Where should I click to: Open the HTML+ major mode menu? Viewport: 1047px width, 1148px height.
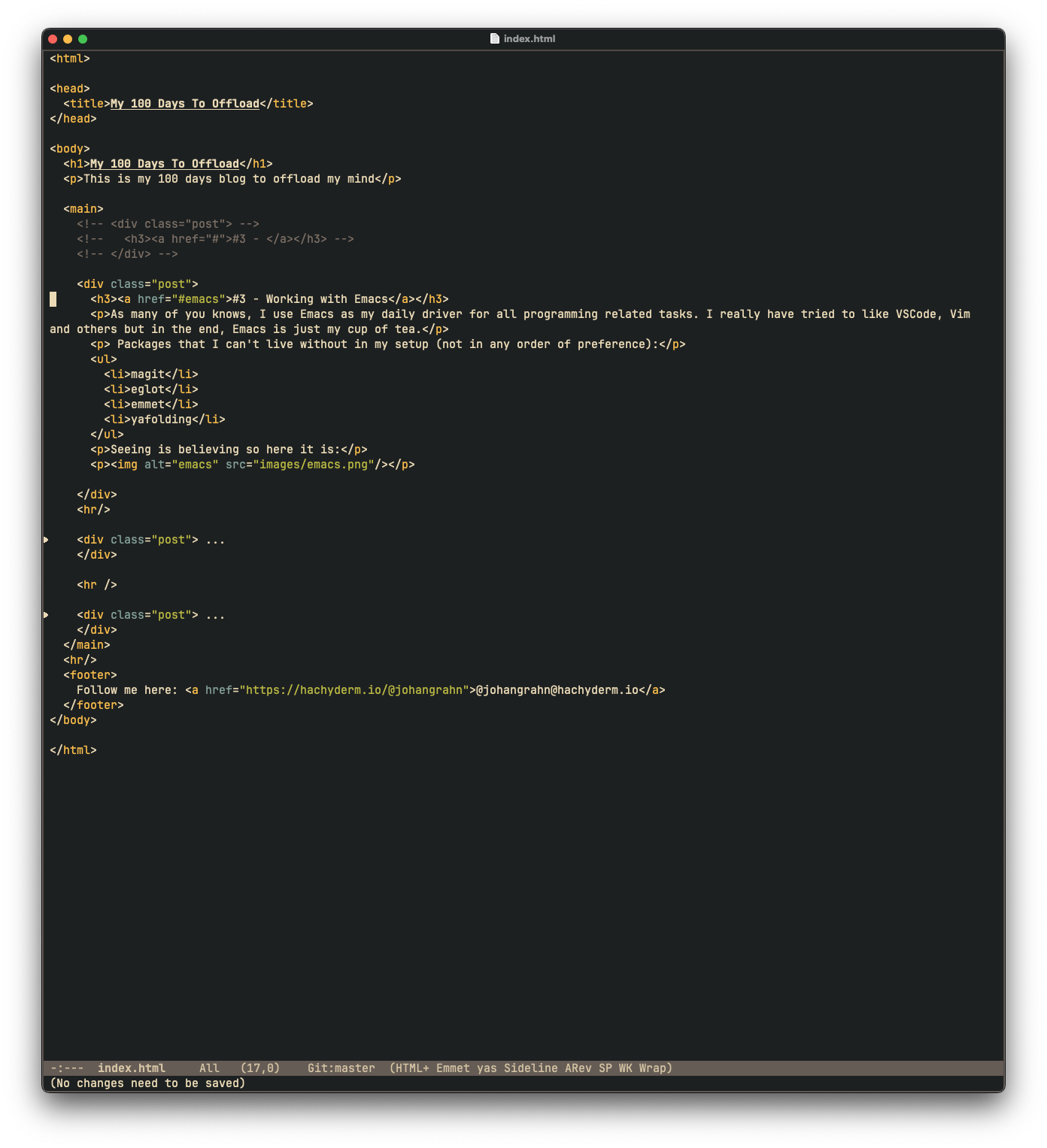[412, 1068]
